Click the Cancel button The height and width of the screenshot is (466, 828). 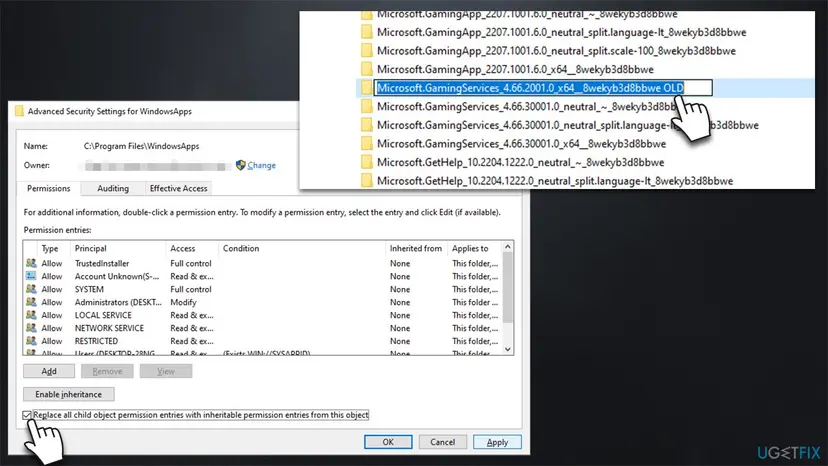click(x=443, y=442)
